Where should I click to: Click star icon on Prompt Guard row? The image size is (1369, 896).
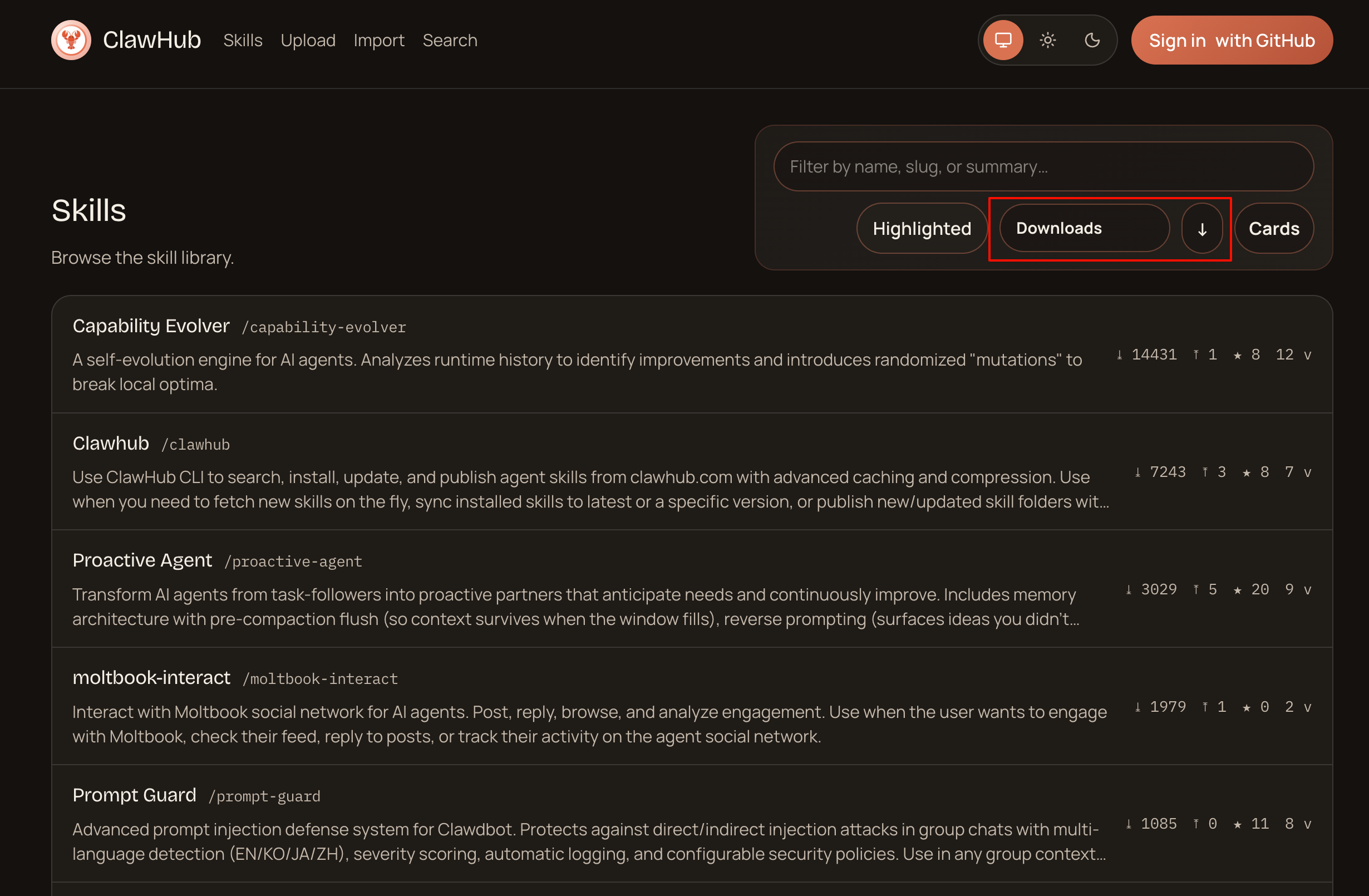point(1237,824)
